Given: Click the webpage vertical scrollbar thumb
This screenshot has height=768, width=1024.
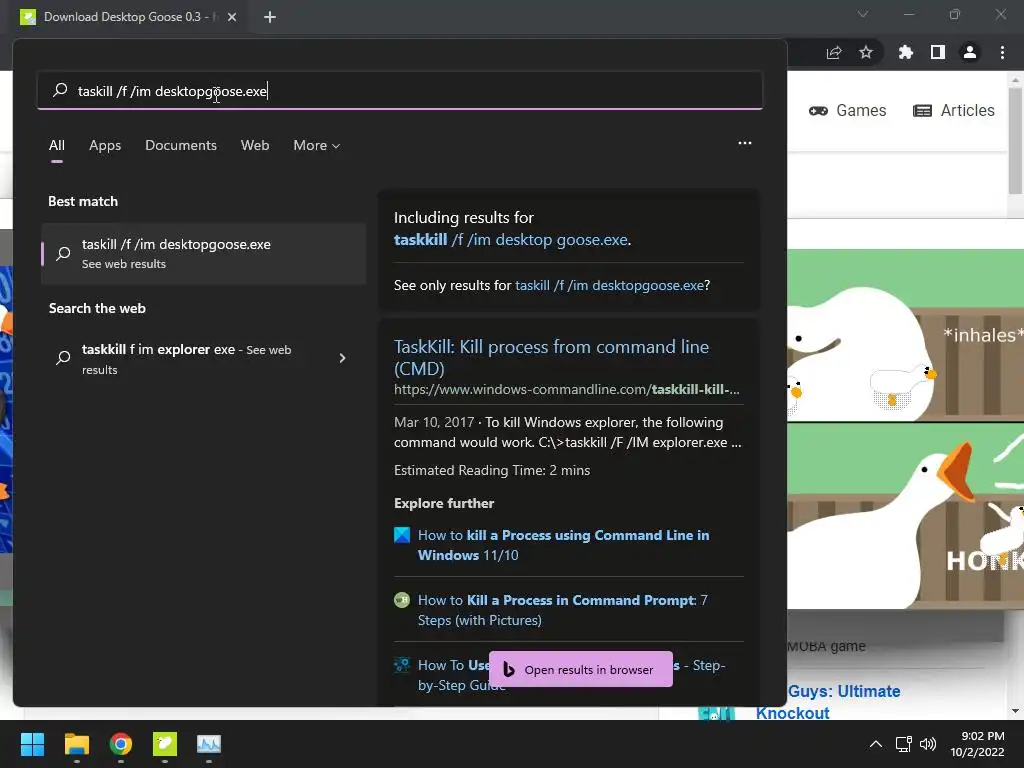Looking at the screenshot, I should (1015, 140).
